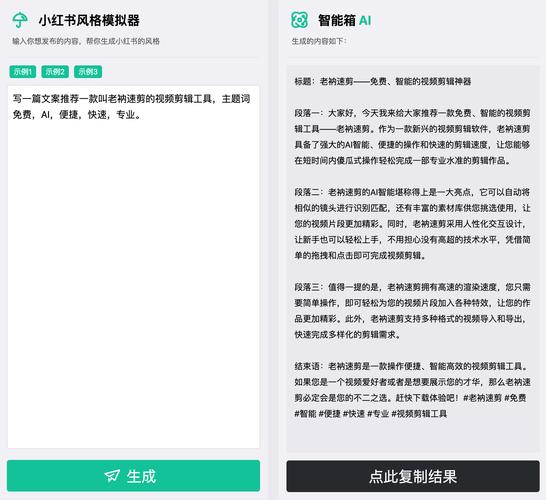Image resolution: width=546 pixels, height=500 pixels.
Task: Click the green AI text in the heading
Action: [x=365, y=21]
